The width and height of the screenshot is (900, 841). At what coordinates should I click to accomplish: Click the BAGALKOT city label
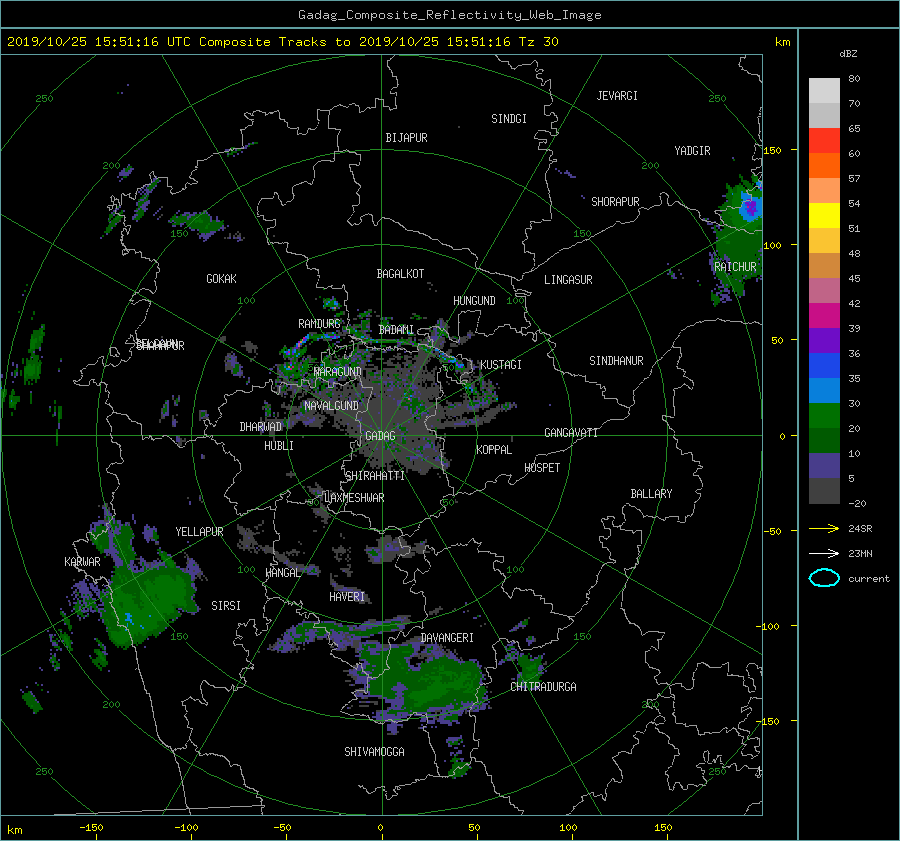point(400,274)
